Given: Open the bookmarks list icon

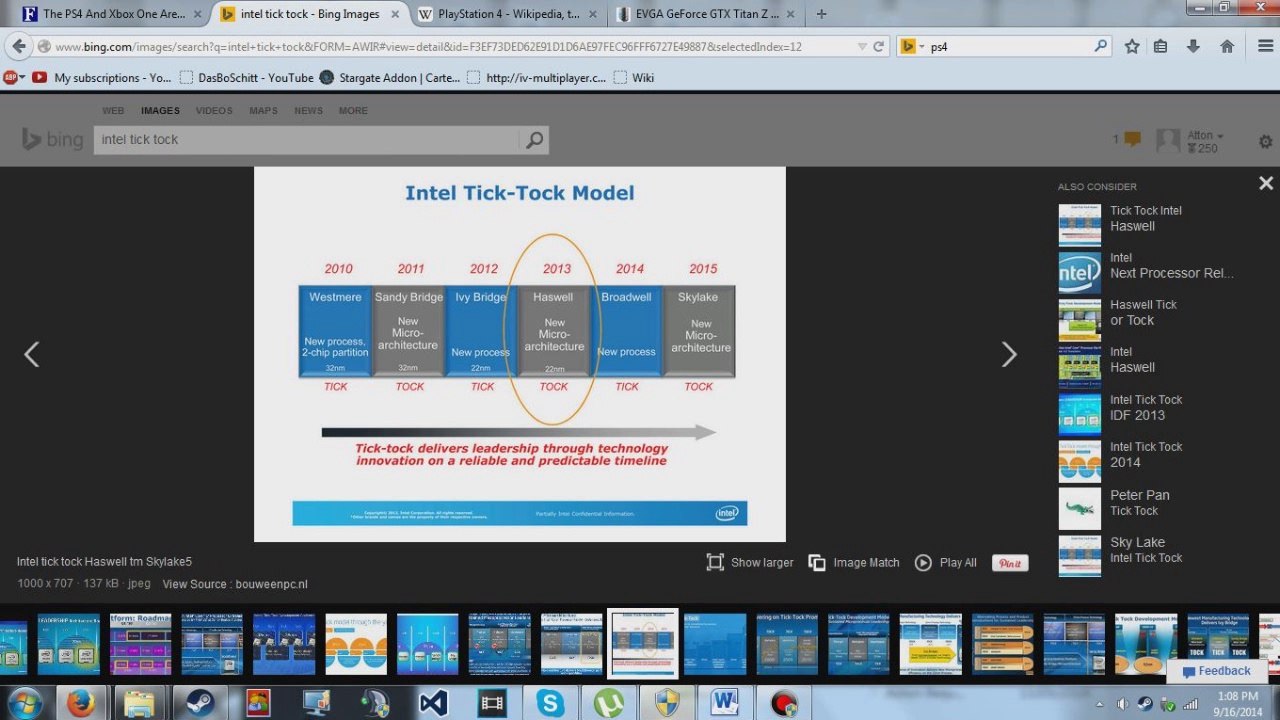Looking at the screenshot, I should click(1161, 46).
